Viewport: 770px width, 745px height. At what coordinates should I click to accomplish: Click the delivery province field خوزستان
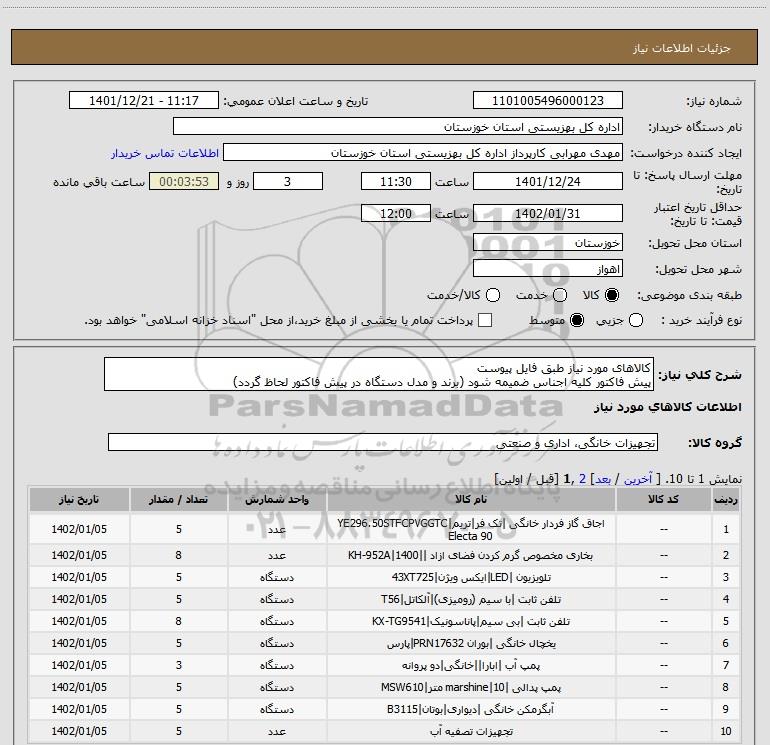(548, 242)
